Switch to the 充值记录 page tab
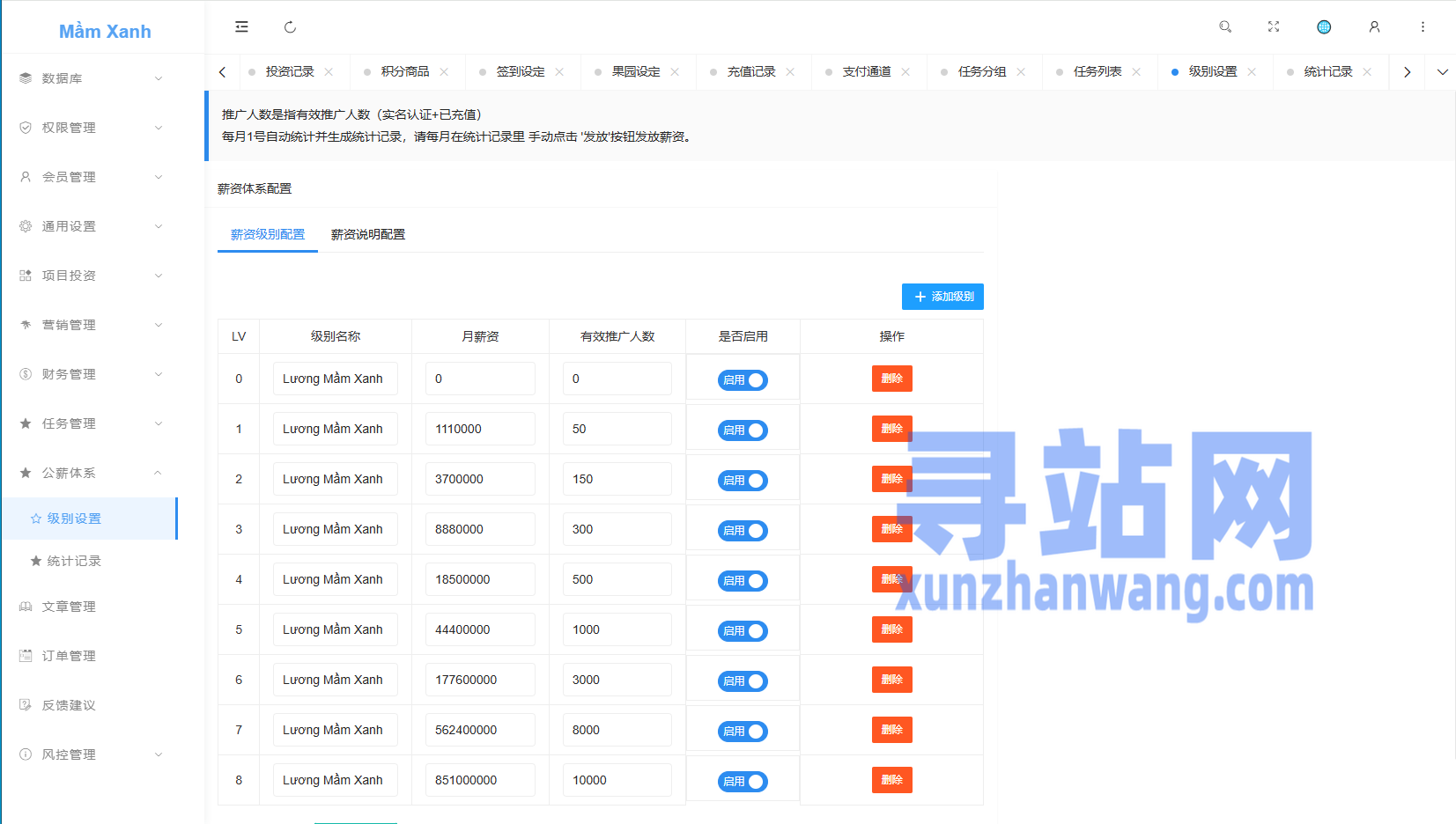Viewport: 1456px width, 824px height. [x=751, y=72]
